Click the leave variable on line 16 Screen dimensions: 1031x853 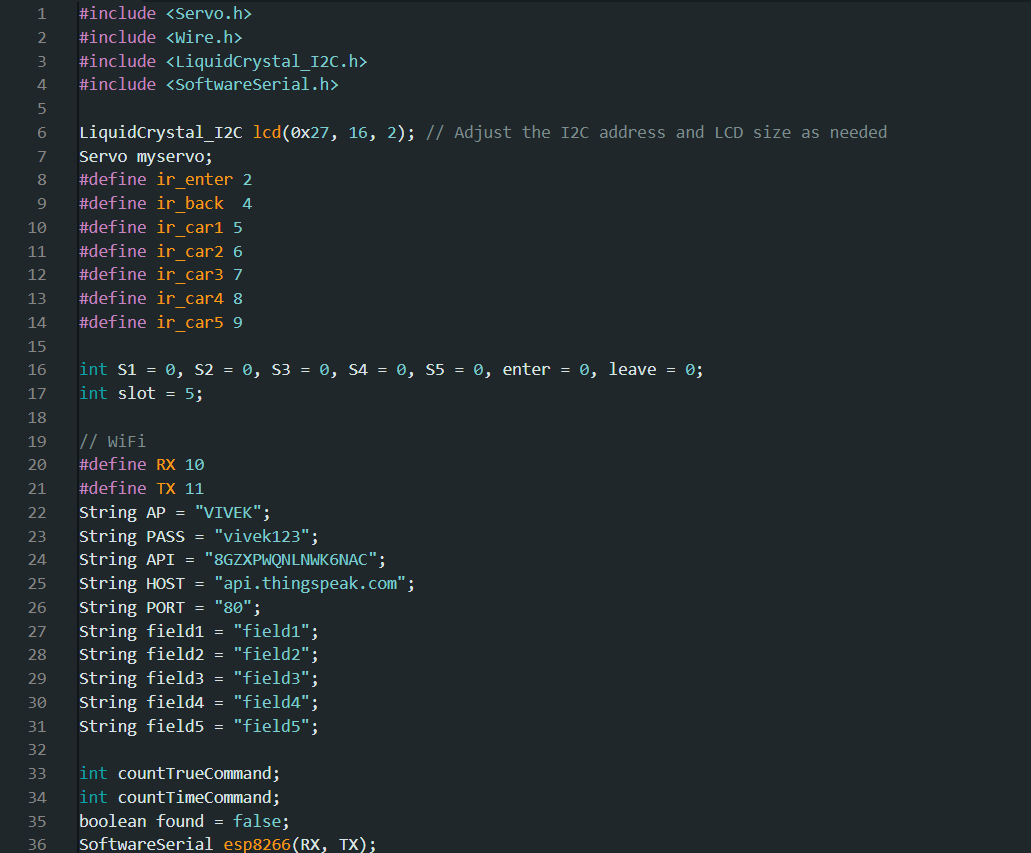632,370
